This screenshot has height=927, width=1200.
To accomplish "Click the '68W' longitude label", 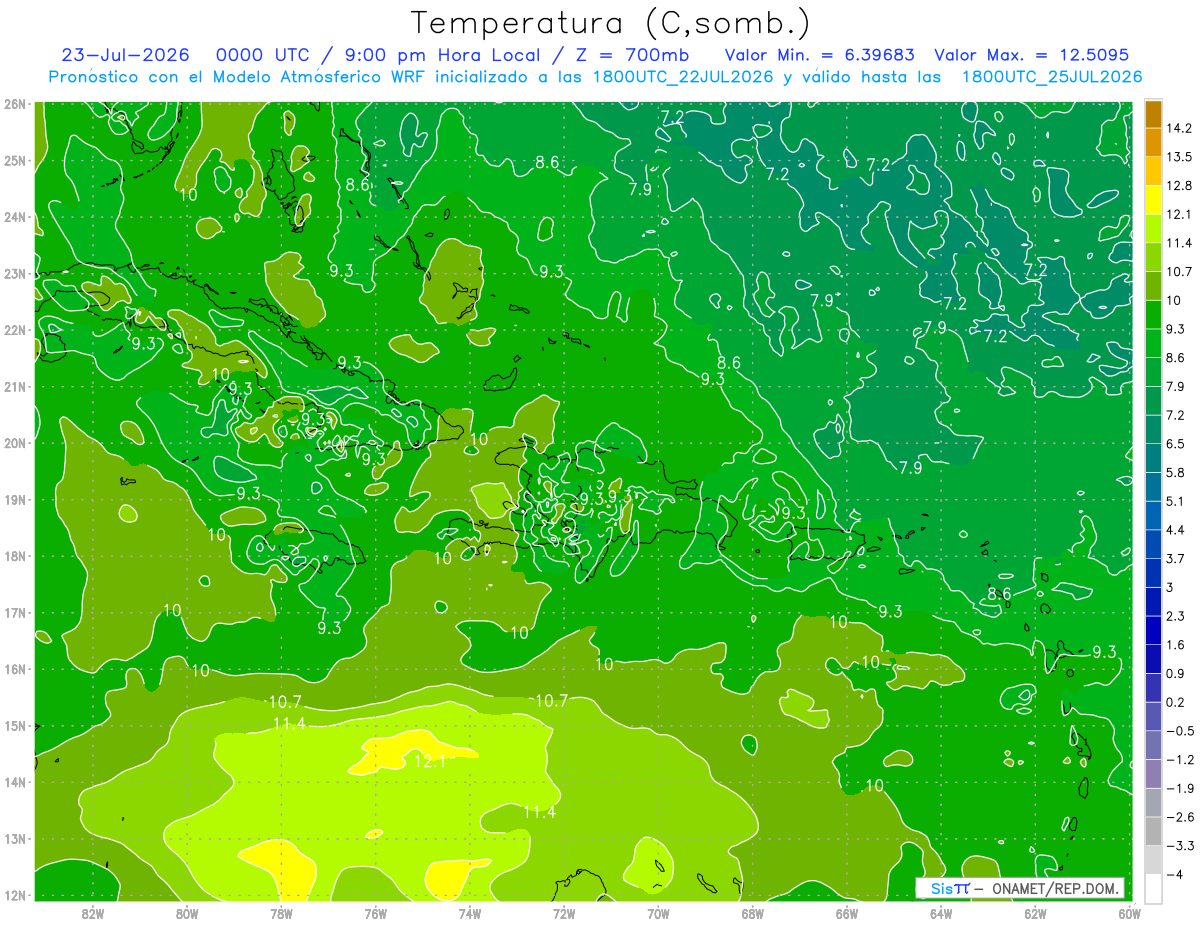I will point(752,913).
